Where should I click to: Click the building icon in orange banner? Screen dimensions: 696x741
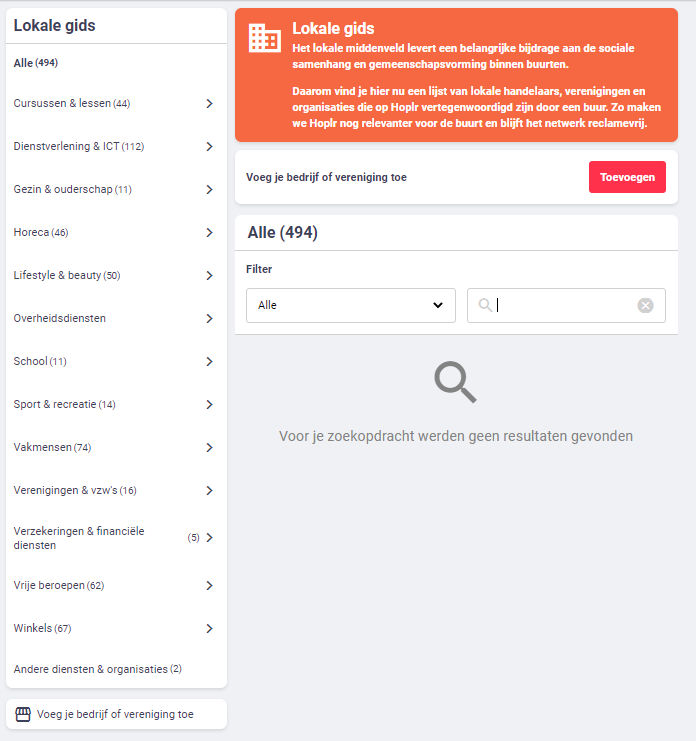tap(265, 38)
